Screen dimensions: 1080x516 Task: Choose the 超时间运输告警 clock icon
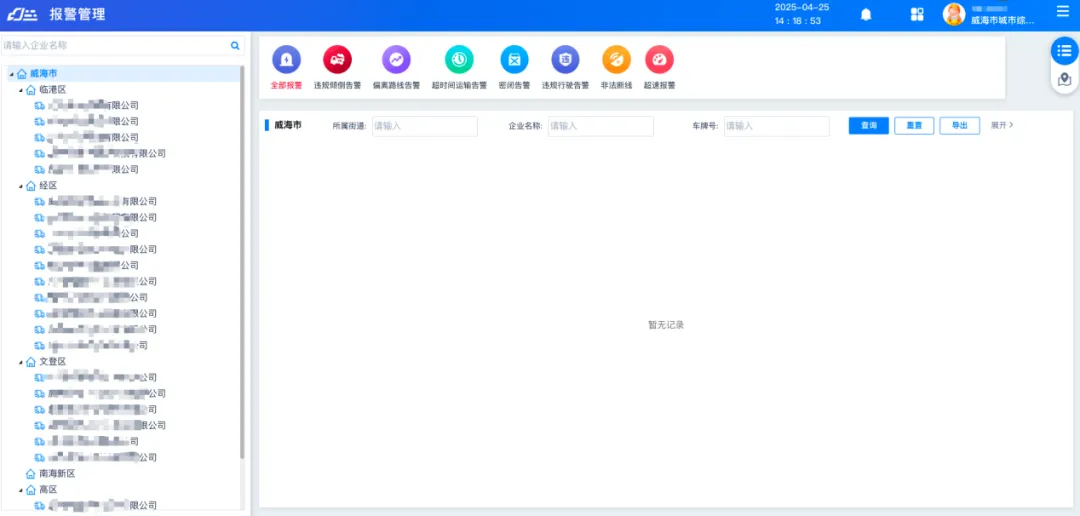click(459, 60)
